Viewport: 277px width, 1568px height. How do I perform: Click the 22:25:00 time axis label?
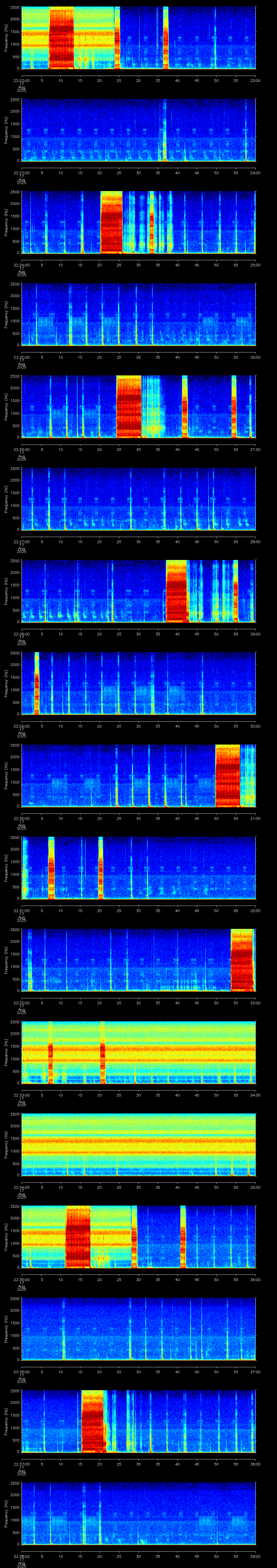pos(22,357)
